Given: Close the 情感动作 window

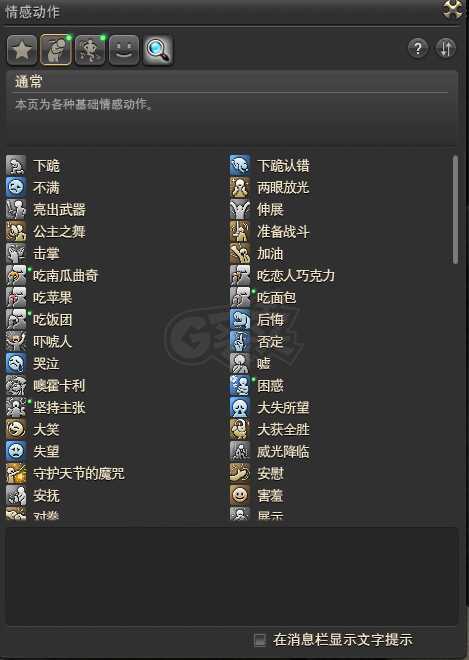Looking at the screenshot, I should 453,8.
